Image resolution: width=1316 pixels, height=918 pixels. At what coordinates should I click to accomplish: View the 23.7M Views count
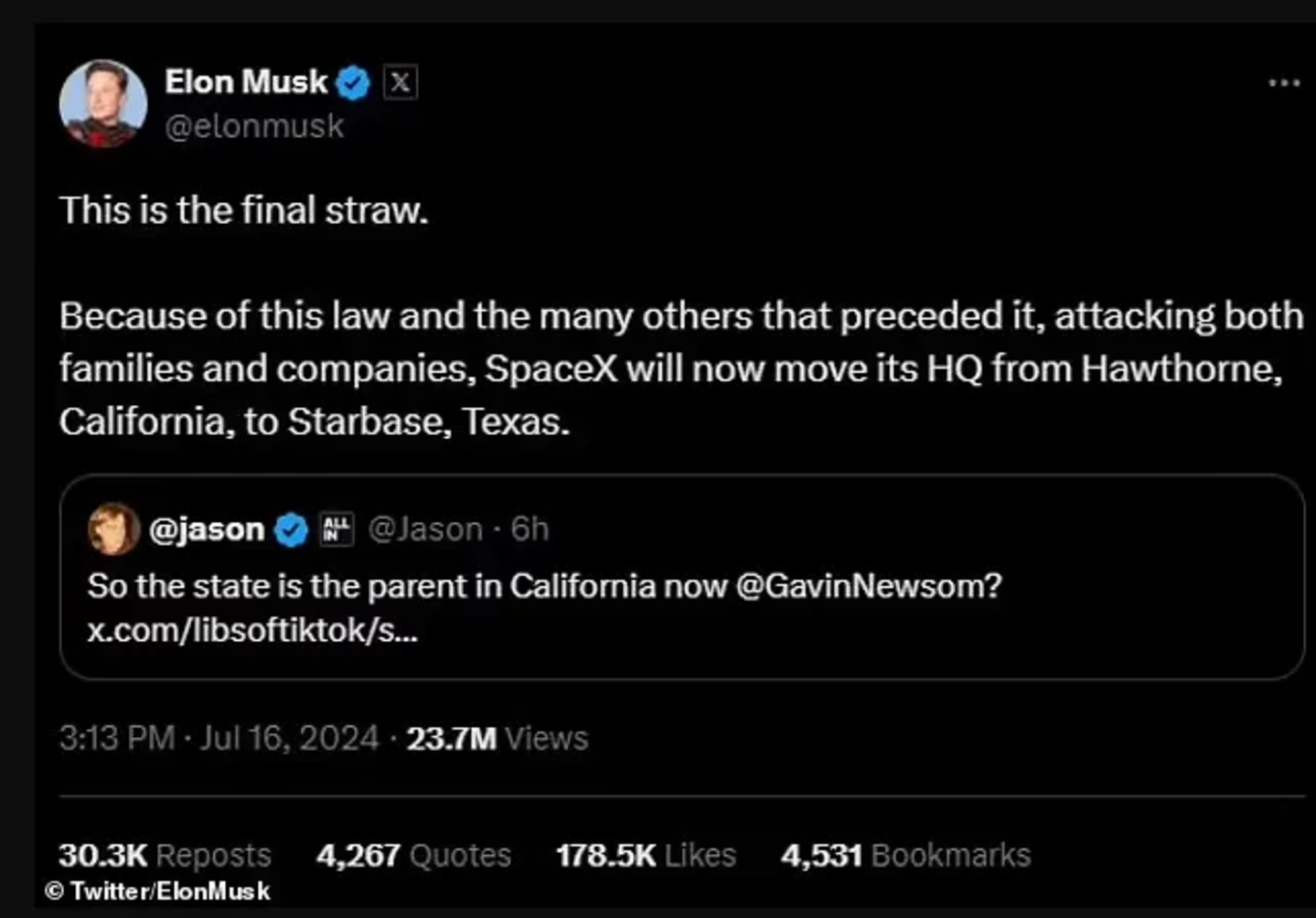tap(497, 738)
